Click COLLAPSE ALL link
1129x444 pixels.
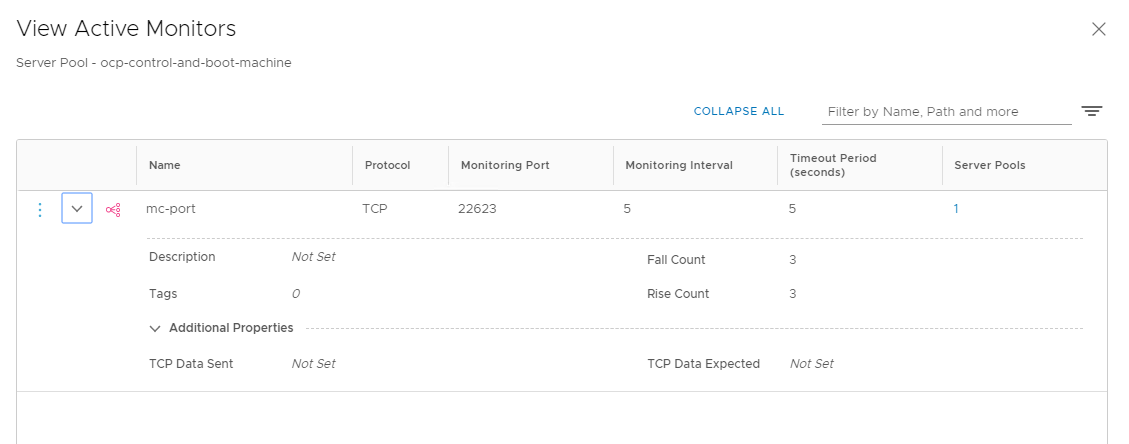pos(739,112)
